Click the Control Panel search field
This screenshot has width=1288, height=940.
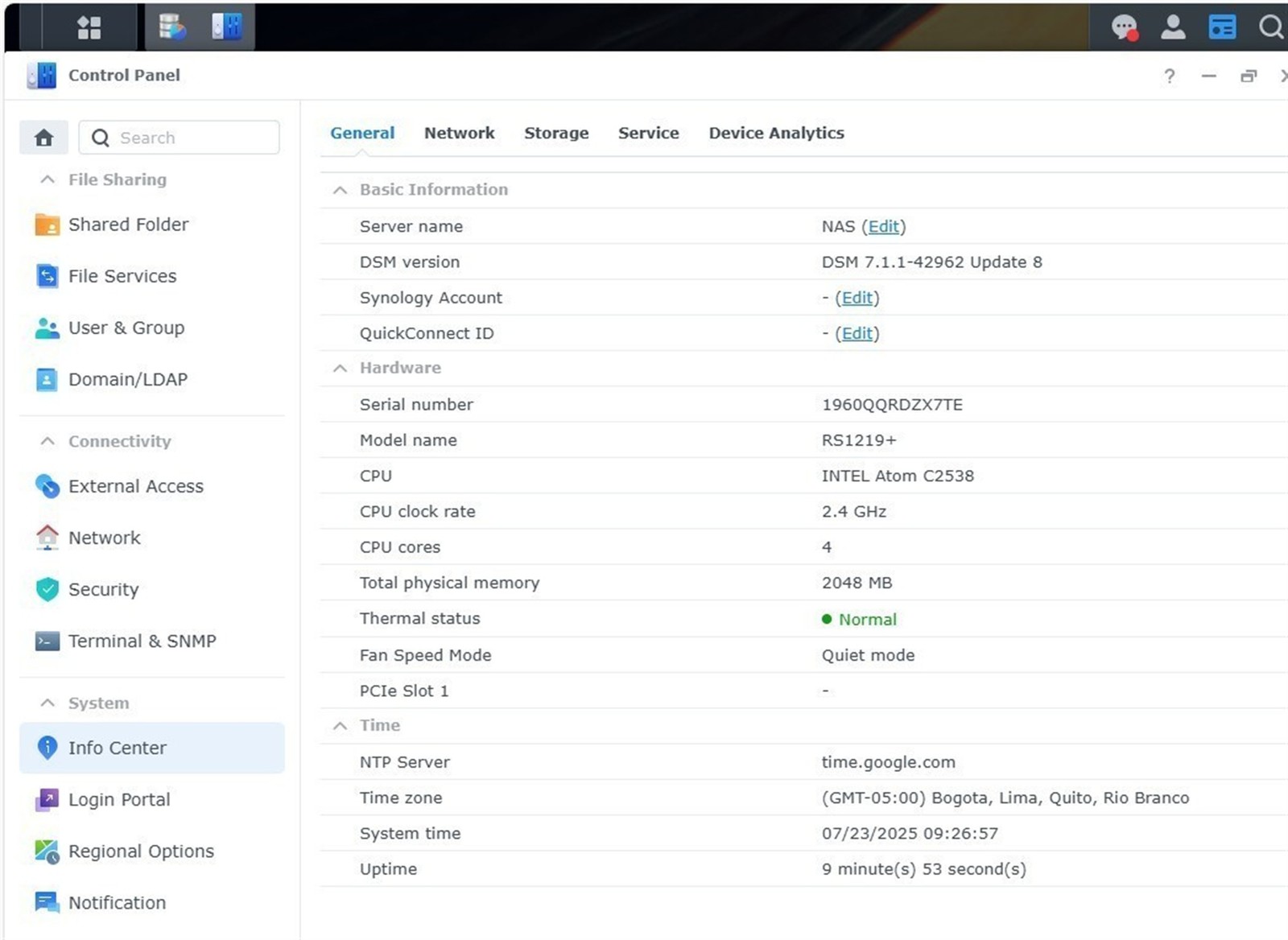tap(180, 138)
